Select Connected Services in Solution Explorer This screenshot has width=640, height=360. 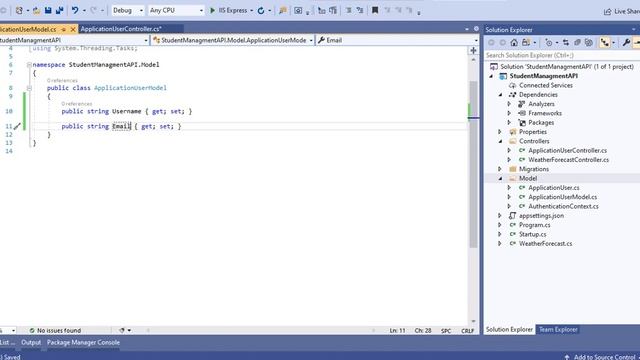pos(546,85)
